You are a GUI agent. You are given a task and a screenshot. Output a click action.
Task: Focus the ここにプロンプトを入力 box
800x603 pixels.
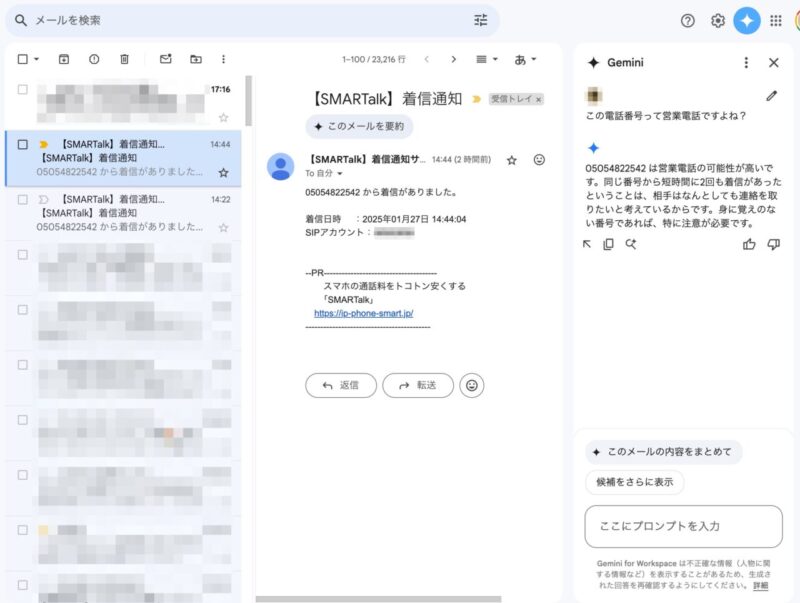tap(684, 526)
